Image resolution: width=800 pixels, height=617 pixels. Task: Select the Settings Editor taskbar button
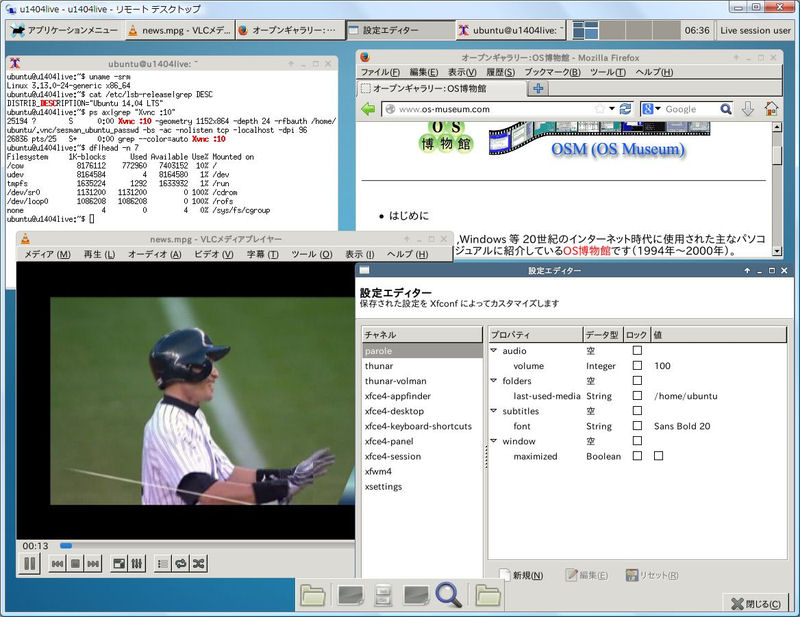(400, 30)
